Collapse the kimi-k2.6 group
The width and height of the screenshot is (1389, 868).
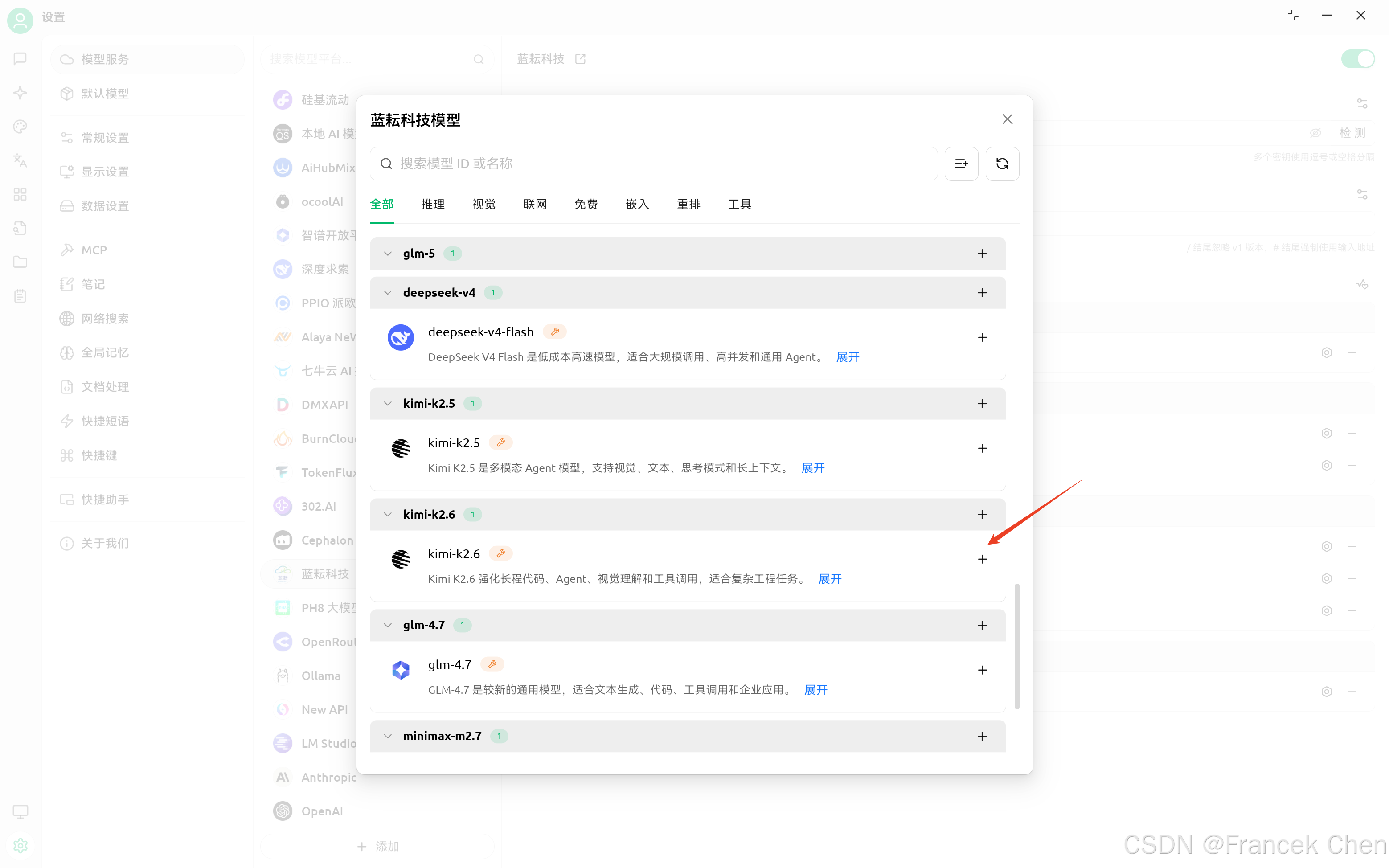coord(388,514)
